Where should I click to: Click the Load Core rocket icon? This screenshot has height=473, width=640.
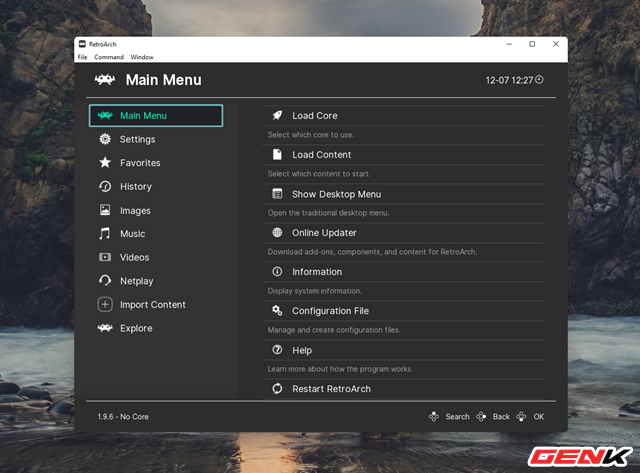[x=277, y=115]
